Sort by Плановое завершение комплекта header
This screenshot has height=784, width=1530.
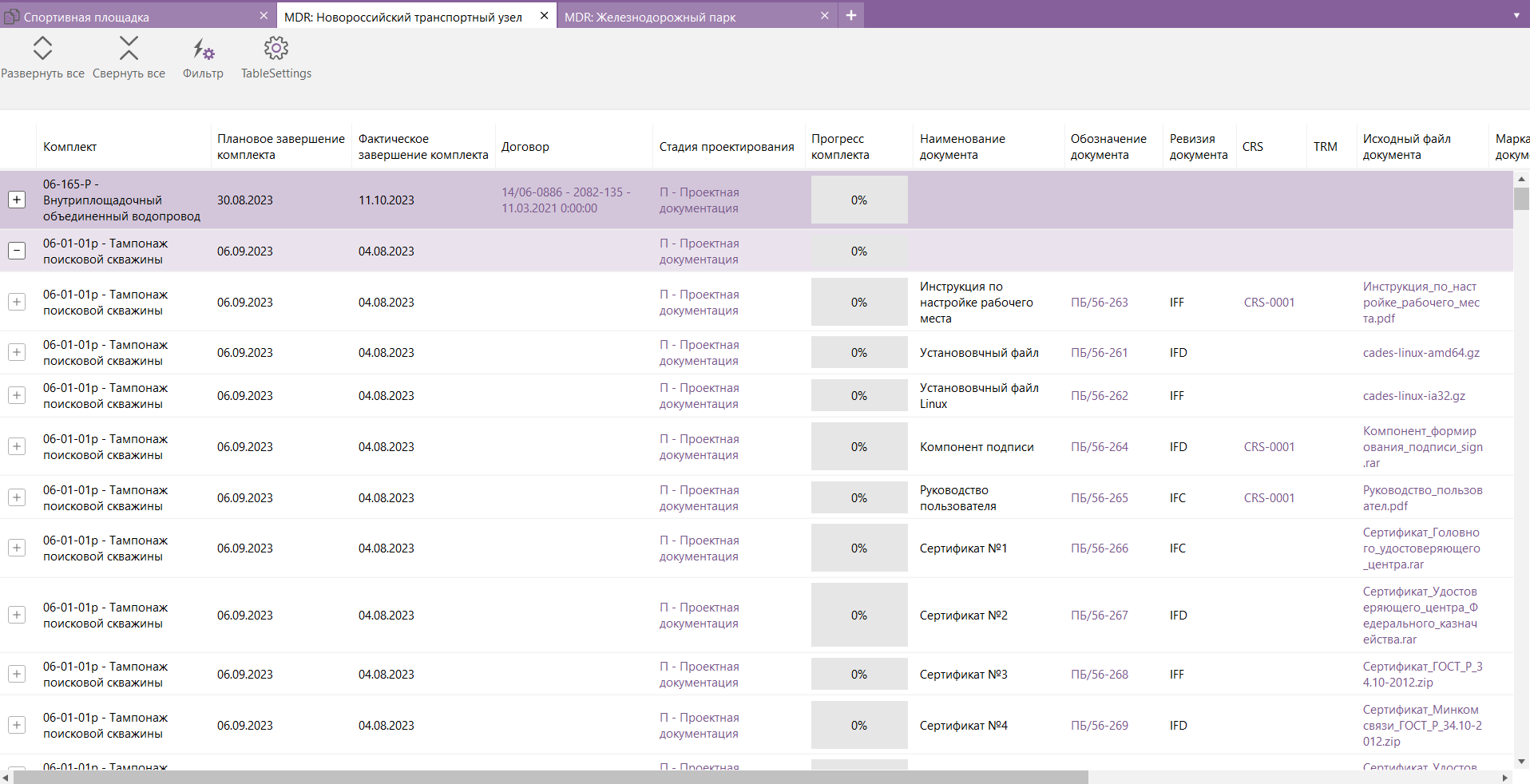281,147
